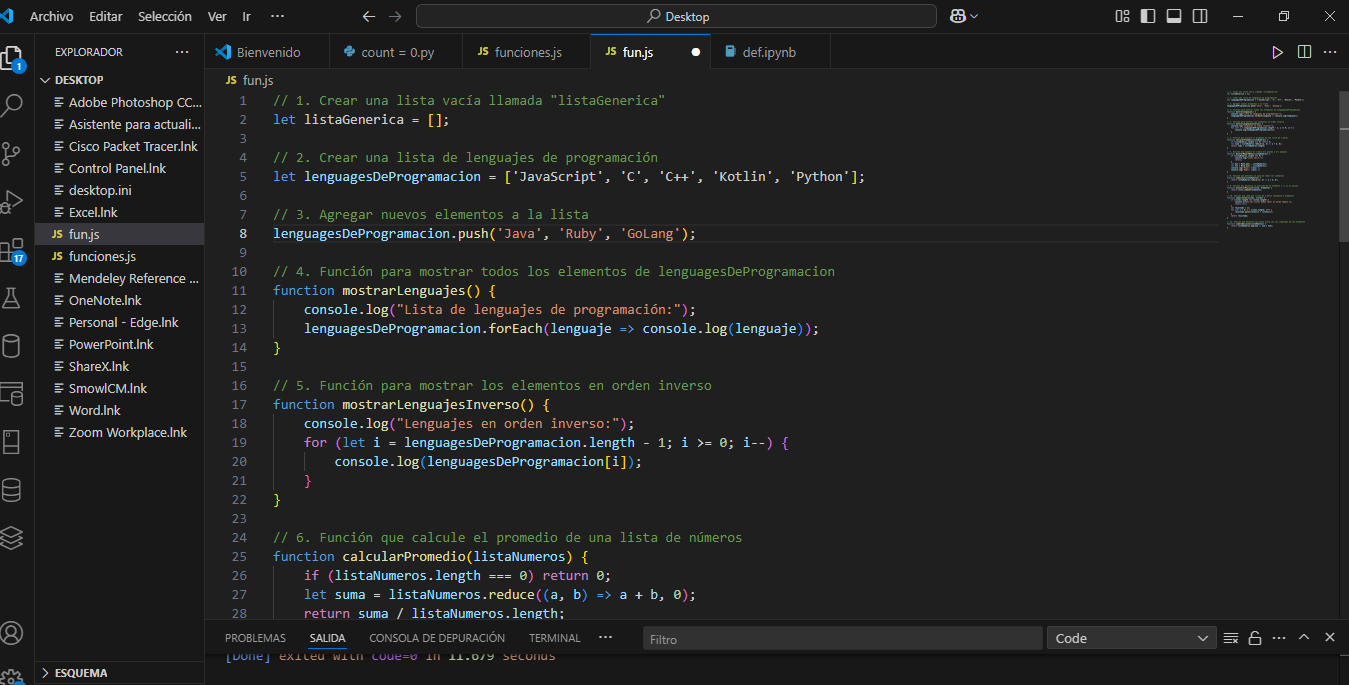Select the SALIDA panel tab
The width and height of the screenshot is (1349, 685).
[327, 638]
